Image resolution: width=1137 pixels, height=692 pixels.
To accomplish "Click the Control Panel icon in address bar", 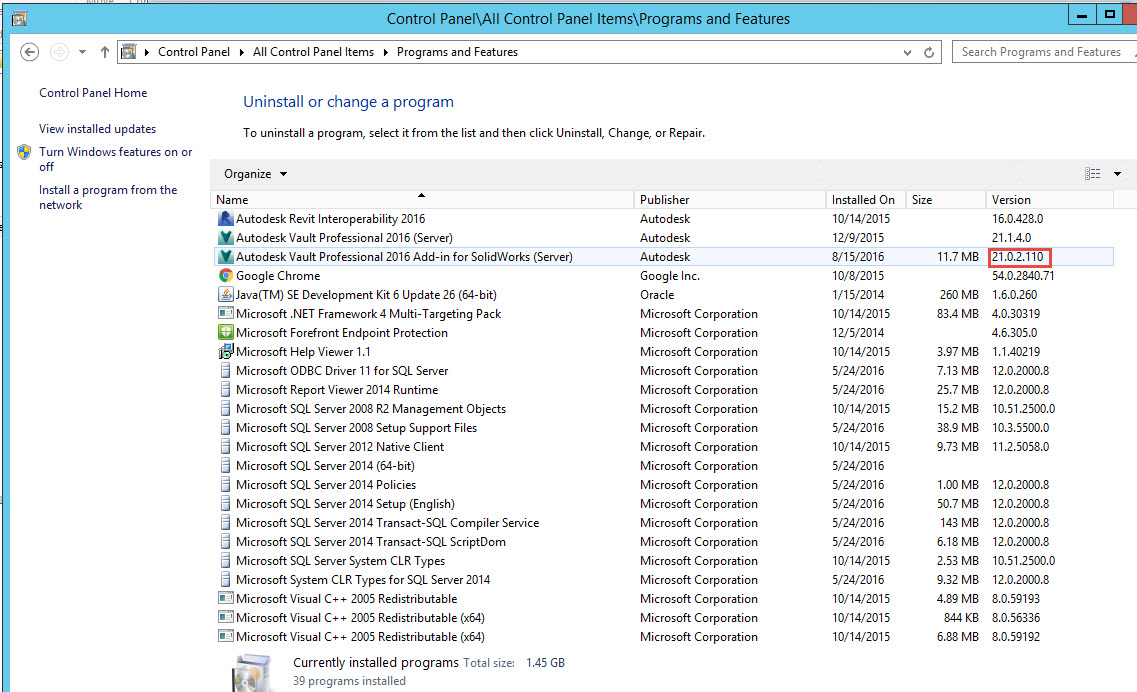I will (x=128, y=52).
